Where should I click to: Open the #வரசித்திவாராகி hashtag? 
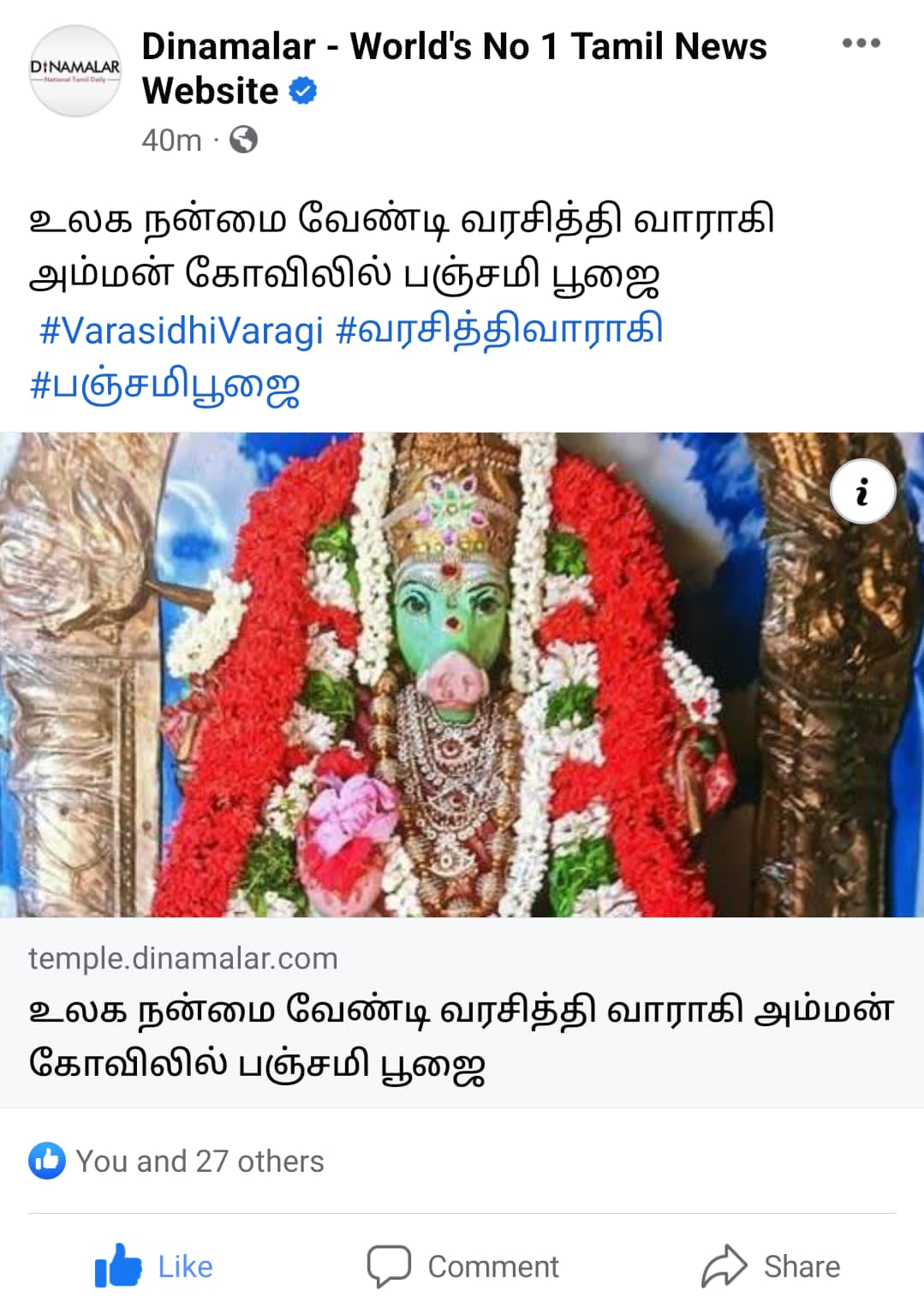coord(499,331)
